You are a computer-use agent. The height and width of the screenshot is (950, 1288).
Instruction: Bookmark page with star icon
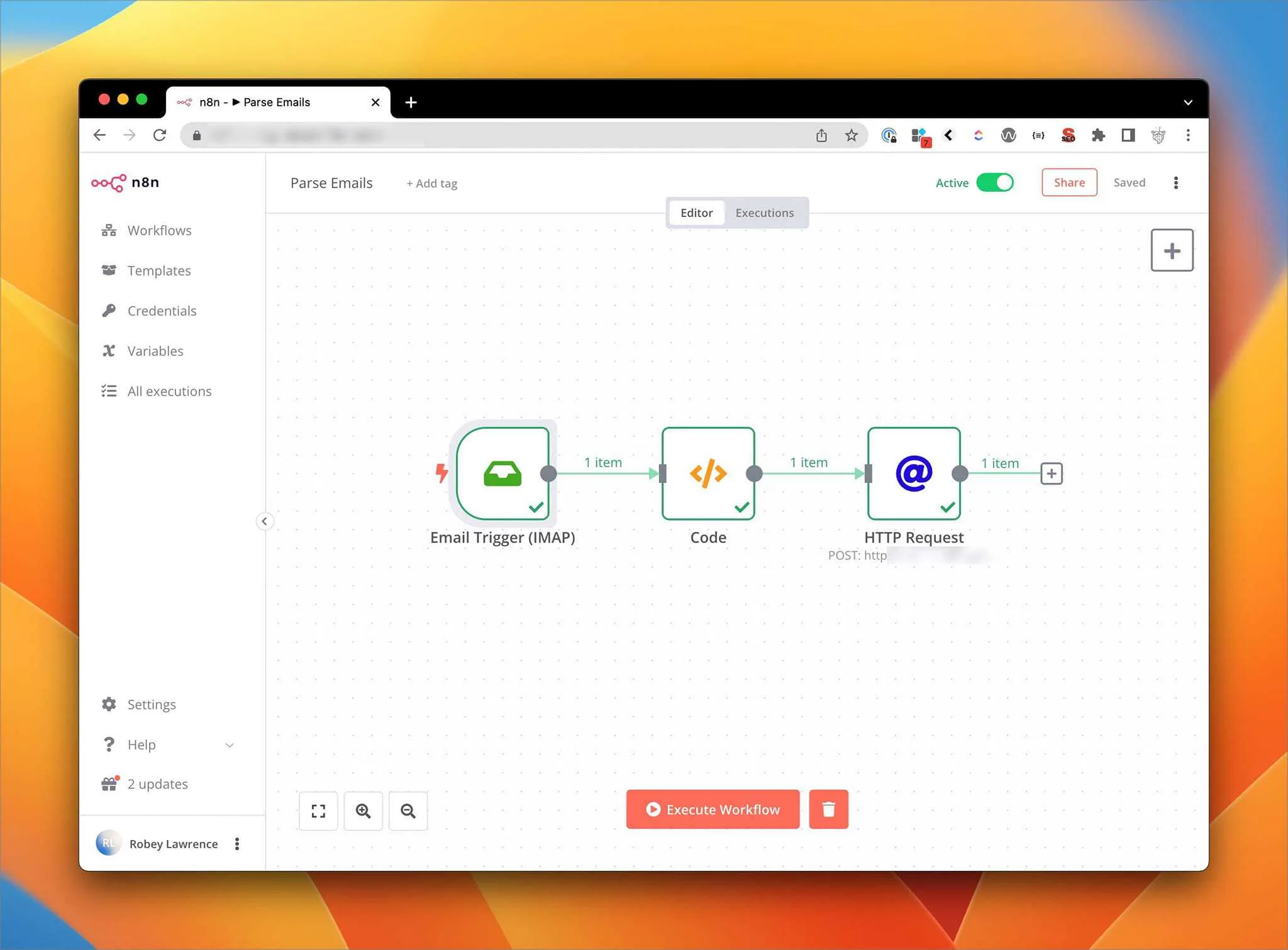click(x=852, y=135)
